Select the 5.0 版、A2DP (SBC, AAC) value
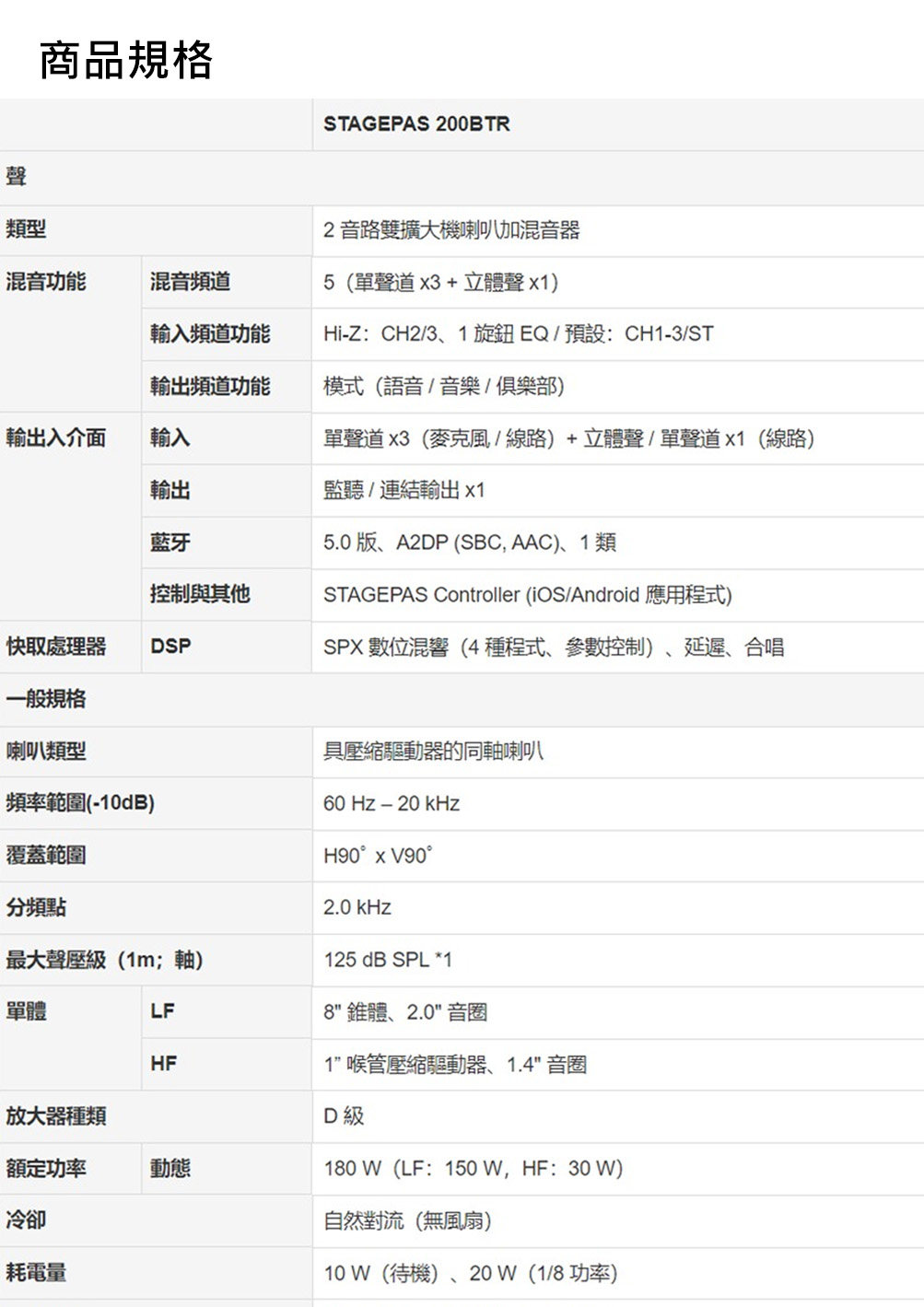 [x=470, y=543]
